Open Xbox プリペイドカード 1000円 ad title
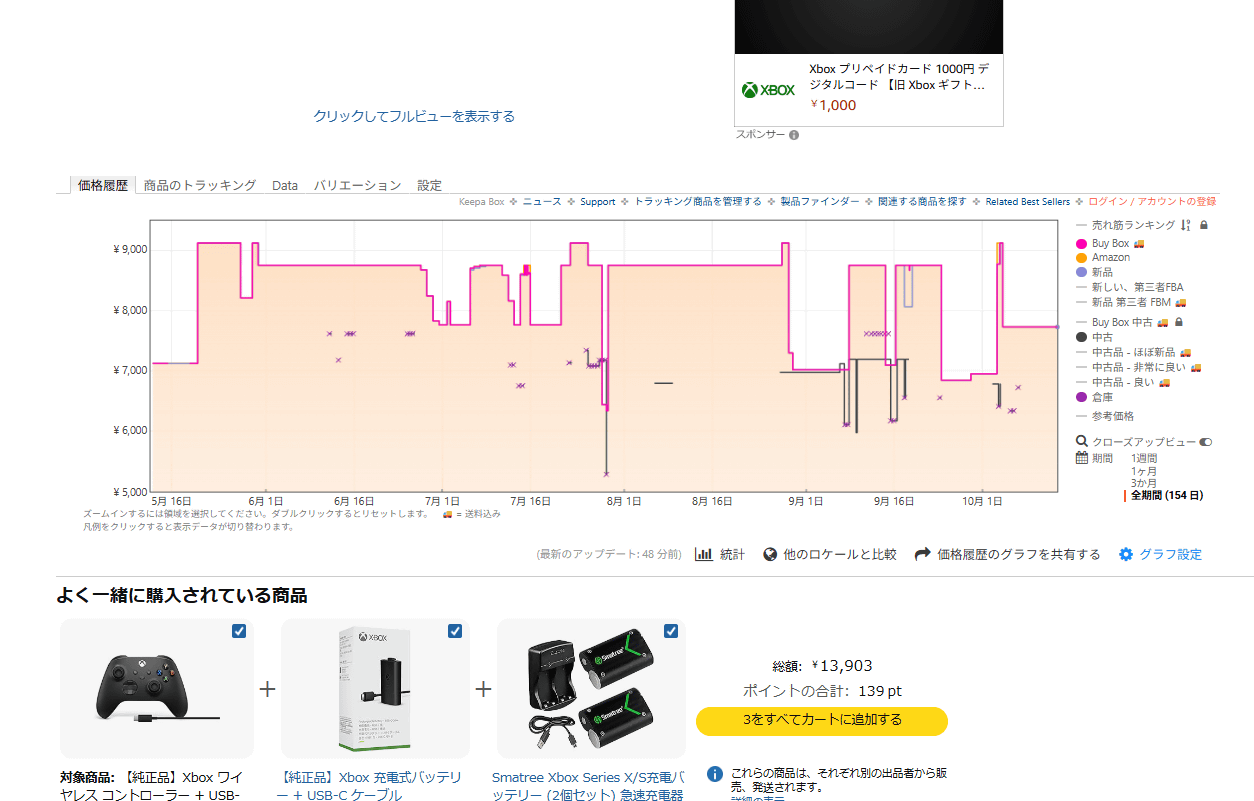This screenshot has width=1254, height=801. point(899,77)
